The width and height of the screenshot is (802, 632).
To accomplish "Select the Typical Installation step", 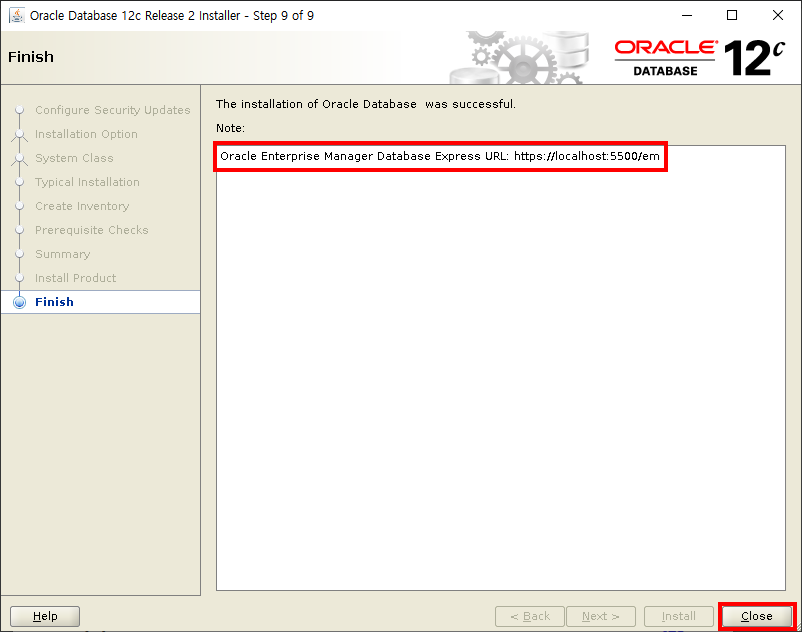I will pyautogui.click(x=87, y=182).
